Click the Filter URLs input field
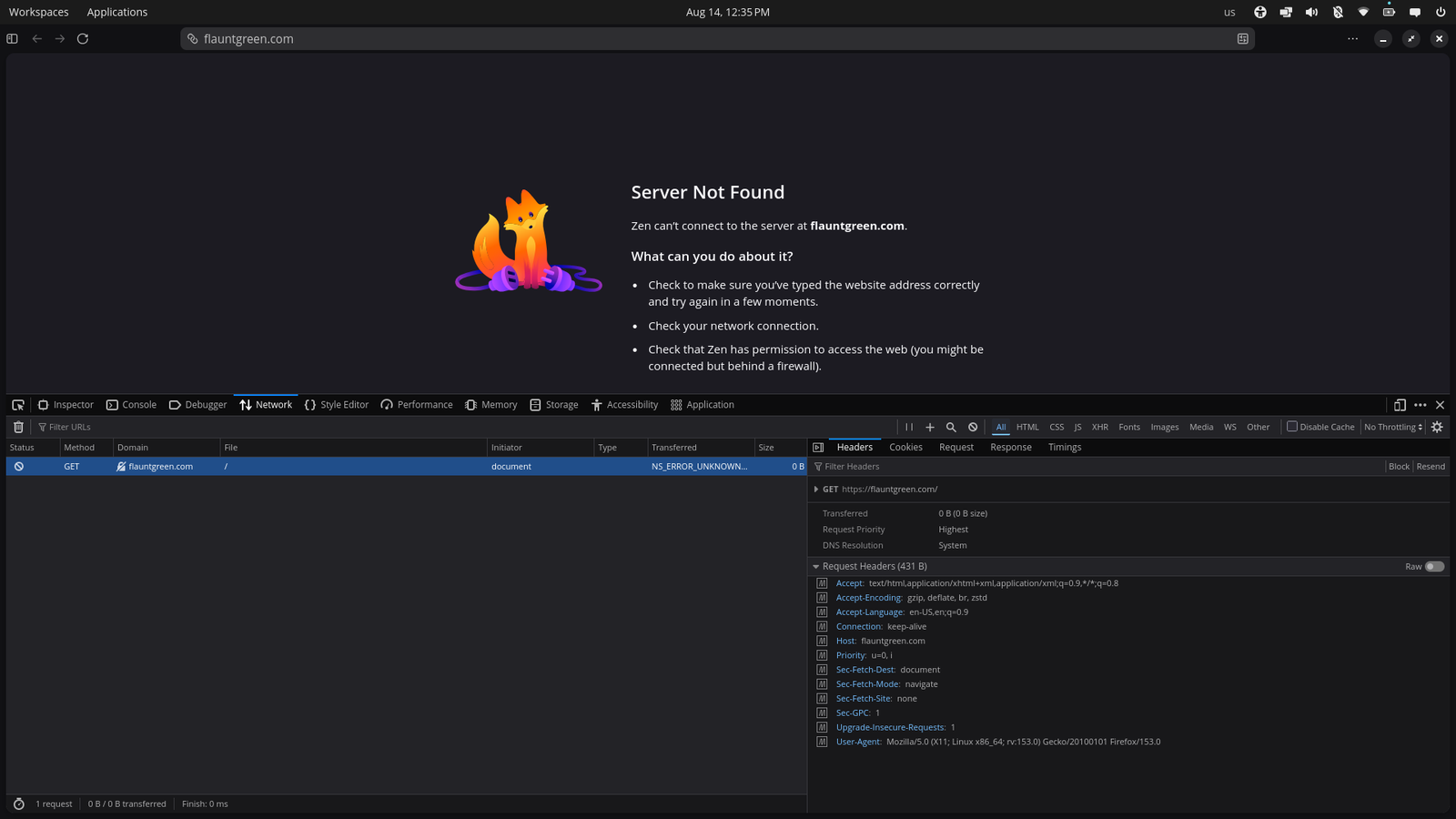 [x=464, y=427]
